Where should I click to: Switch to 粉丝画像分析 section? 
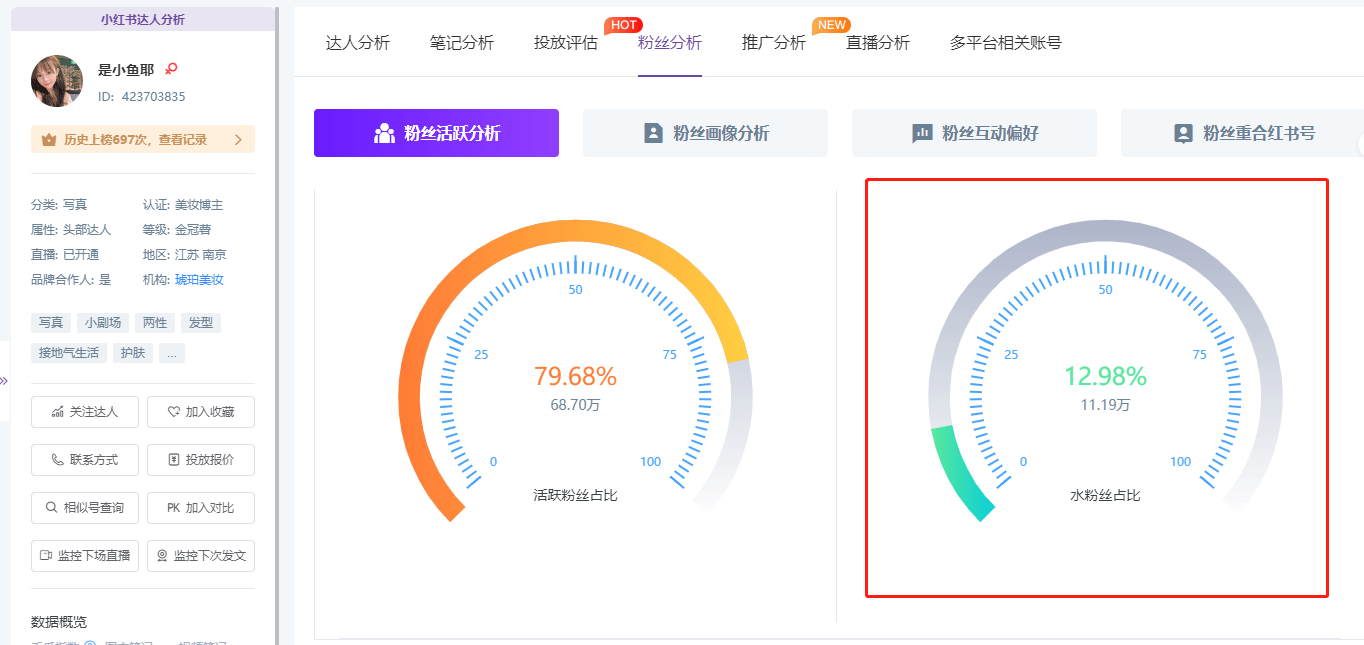[705, 133]
